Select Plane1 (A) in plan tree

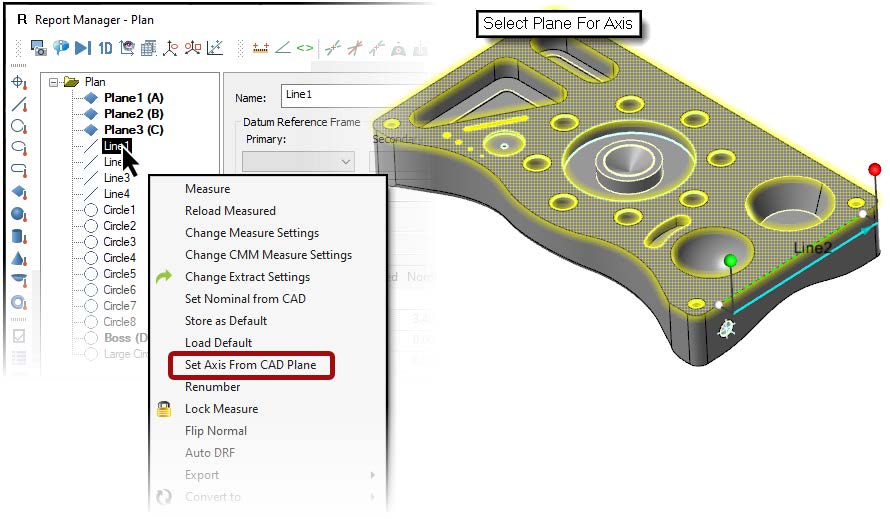[133, 98]
